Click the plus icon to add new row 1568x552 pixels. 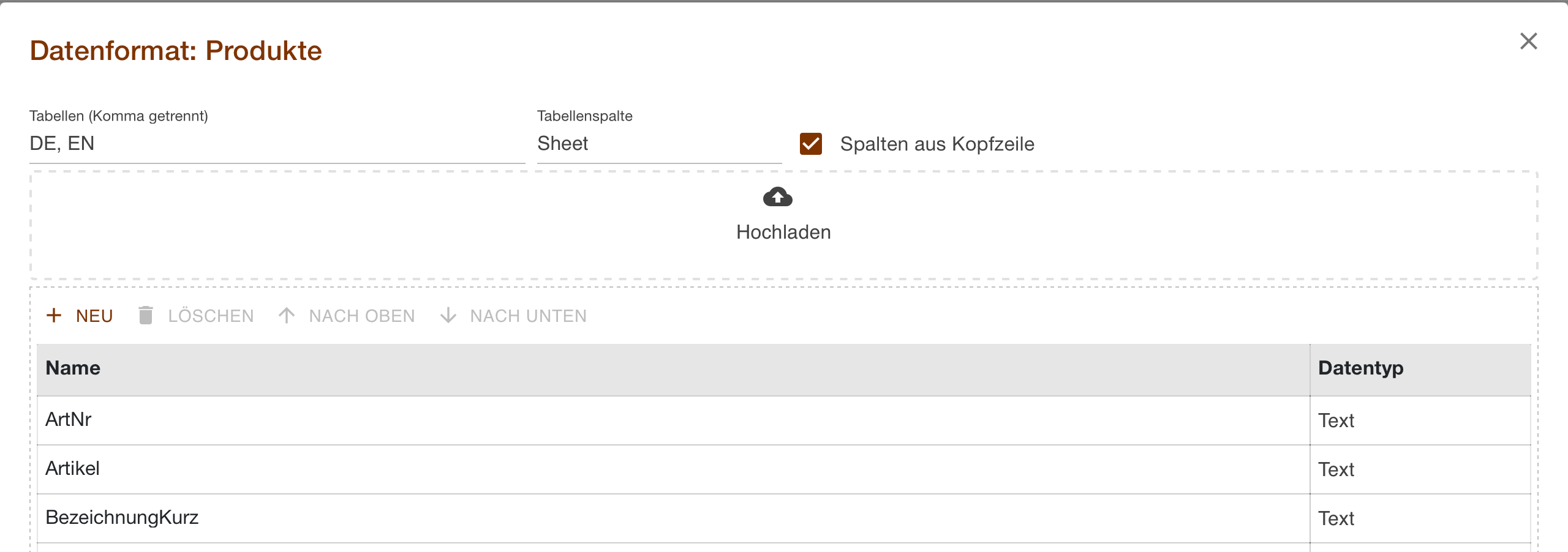(x=55, y=315)
